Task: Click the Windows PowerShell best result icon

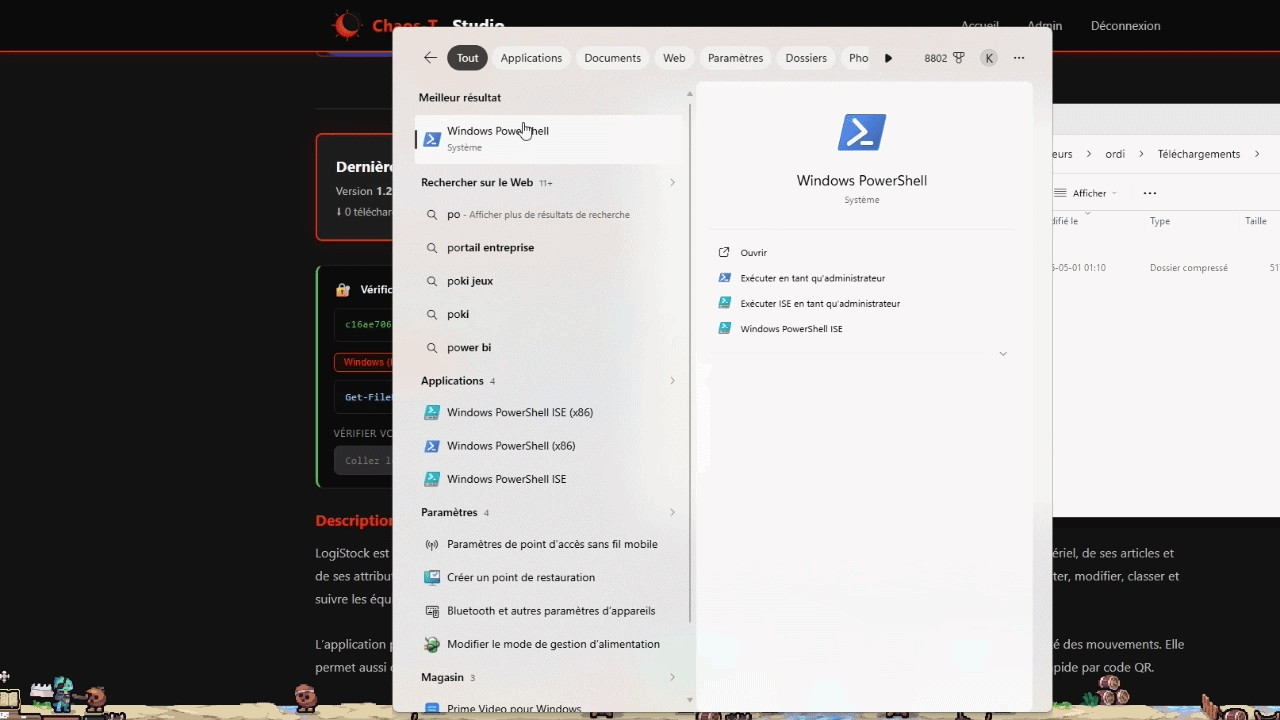Action: 432,139
